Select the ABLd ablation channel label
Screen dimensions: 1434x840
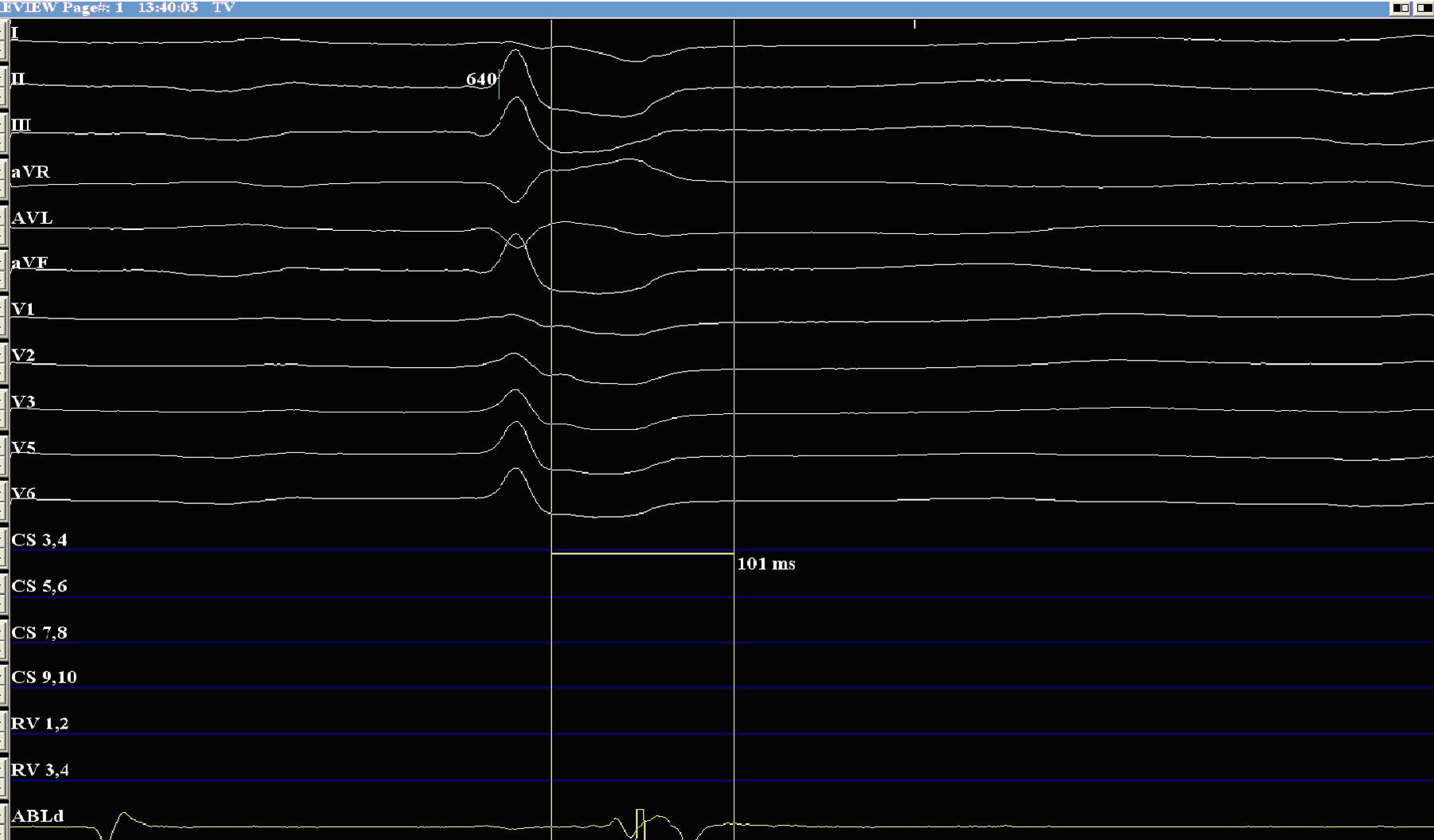[37, 816]
